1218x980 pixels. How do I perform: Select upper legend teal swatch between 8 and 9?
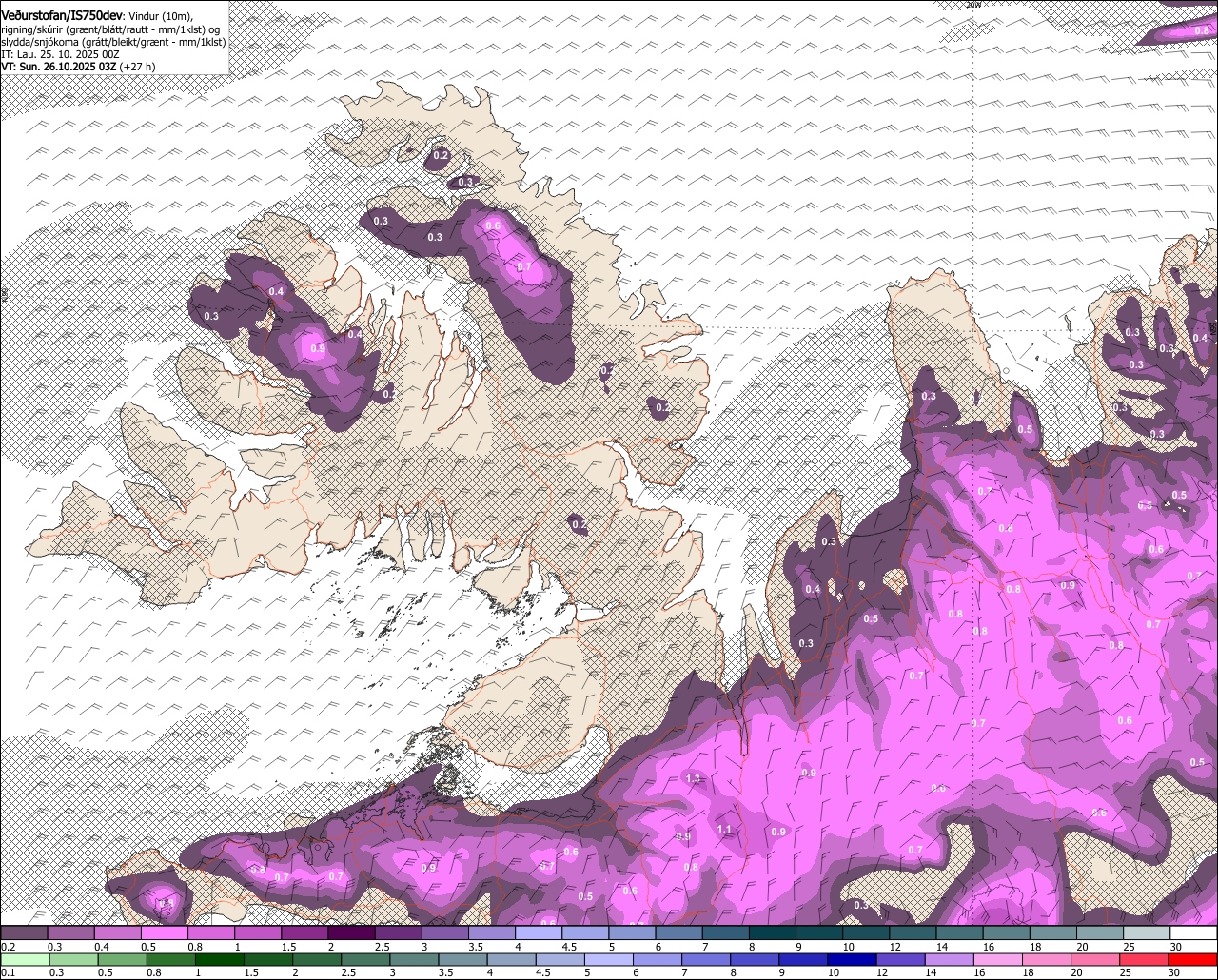point(773,932)
